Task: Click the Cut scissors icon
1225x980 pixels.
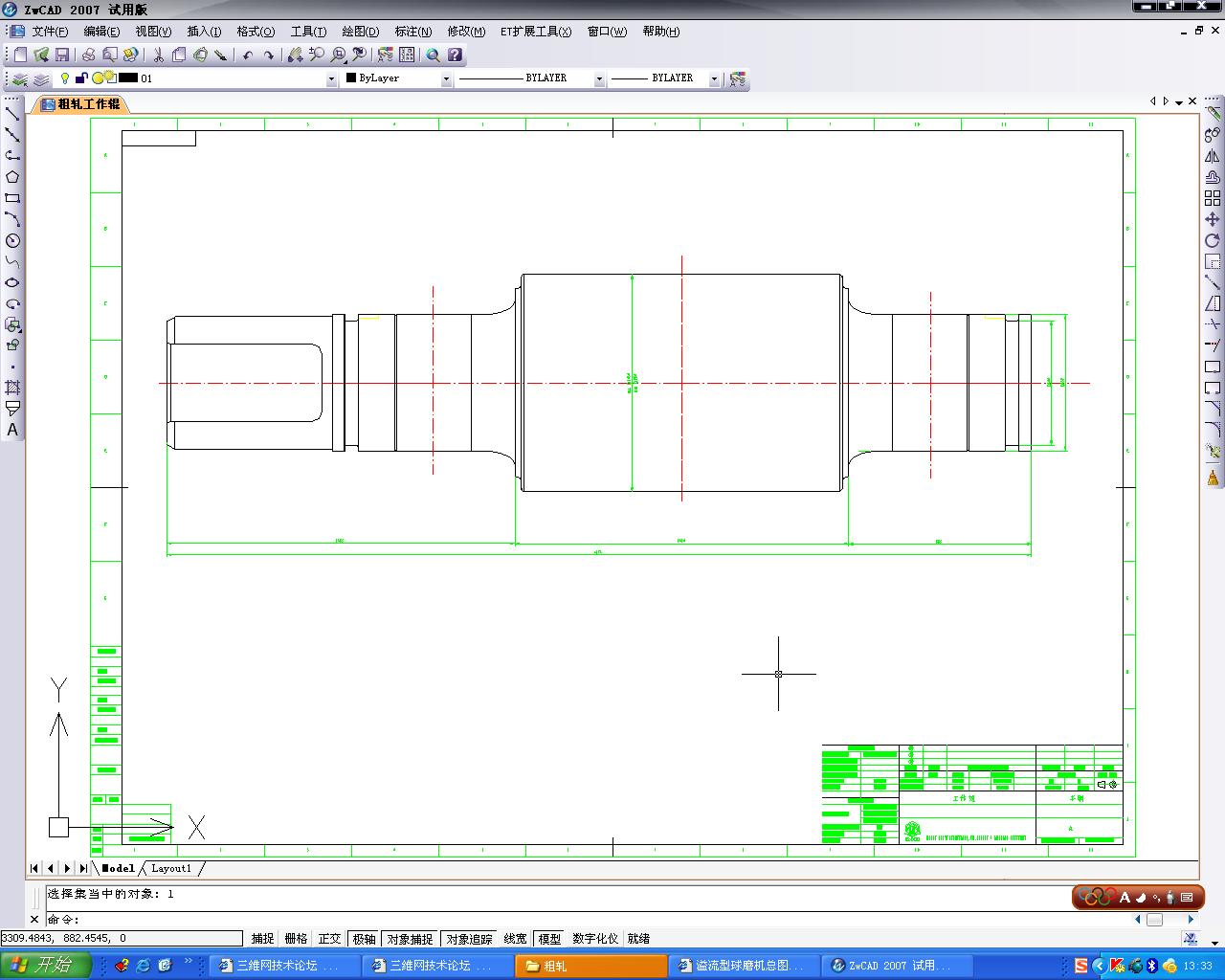Action: [x=158, y=55]
